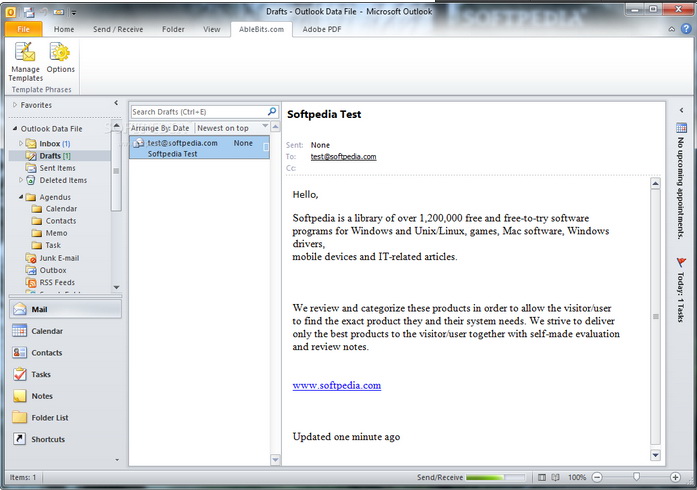
Task: Select the AbleBits.com tab
Action: [x=261, y=29]
